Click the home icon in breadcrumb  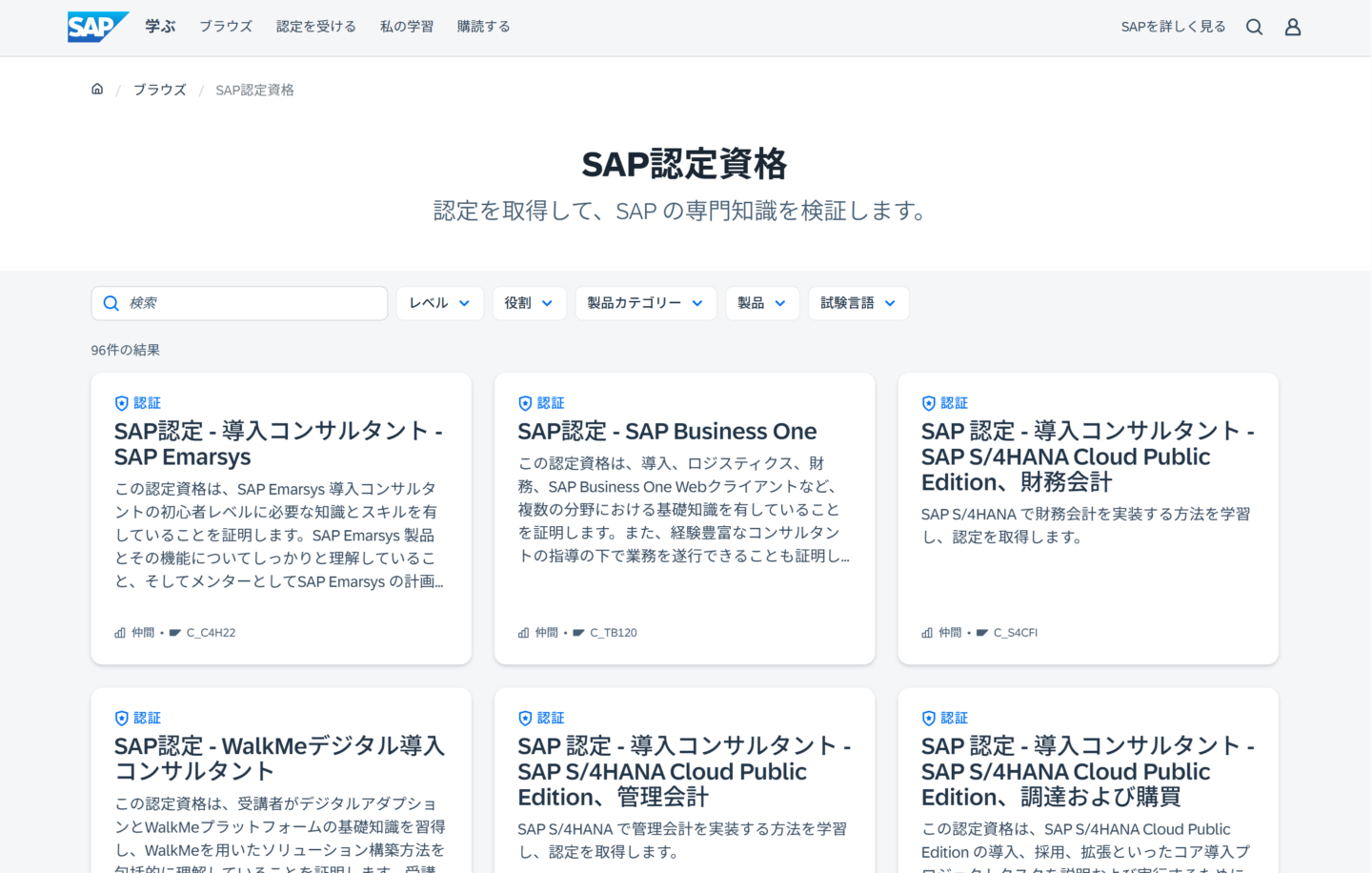pos(97,90)
